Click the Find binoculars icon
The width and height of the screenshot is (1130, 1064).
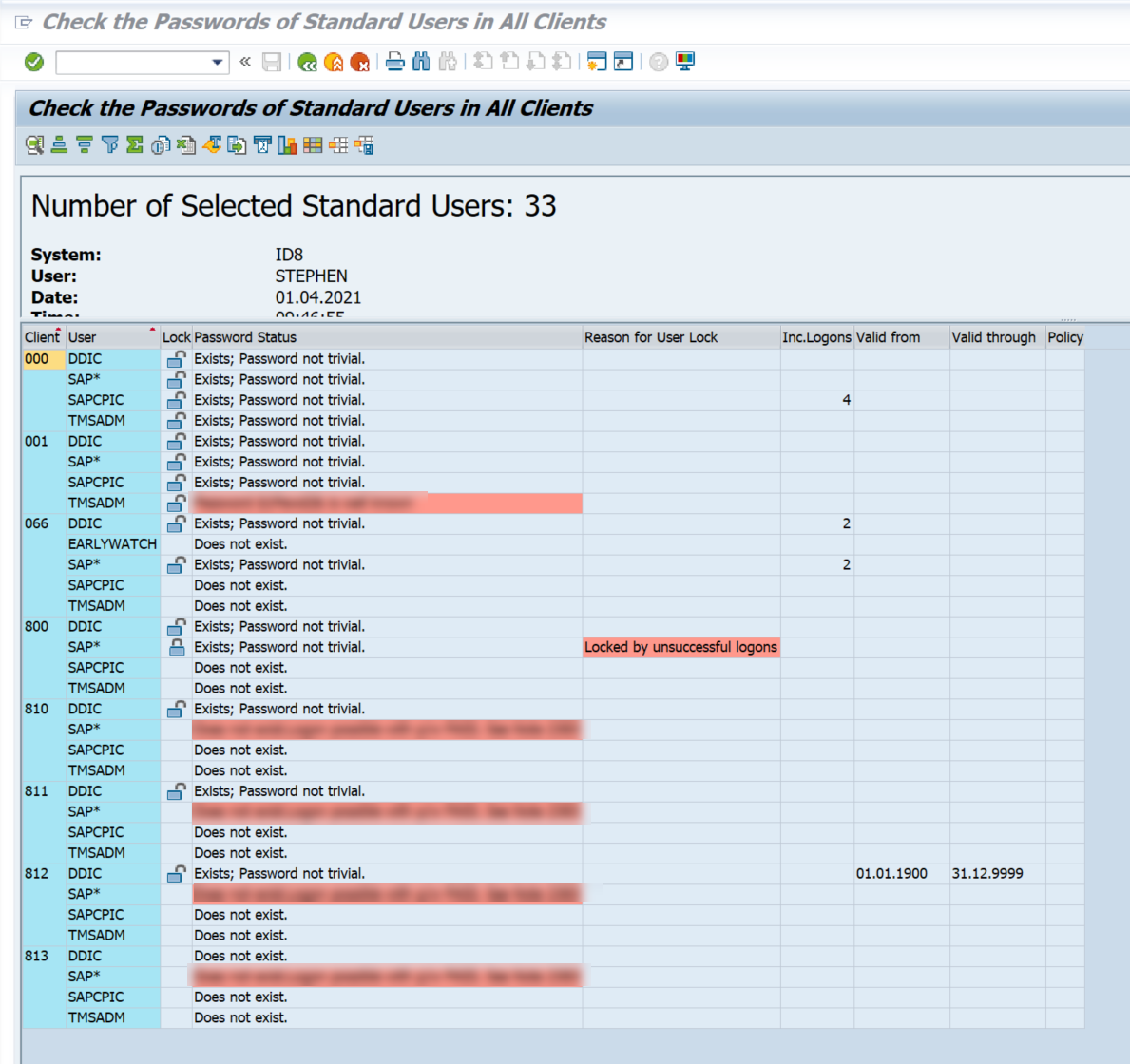[x=422, y=63]
